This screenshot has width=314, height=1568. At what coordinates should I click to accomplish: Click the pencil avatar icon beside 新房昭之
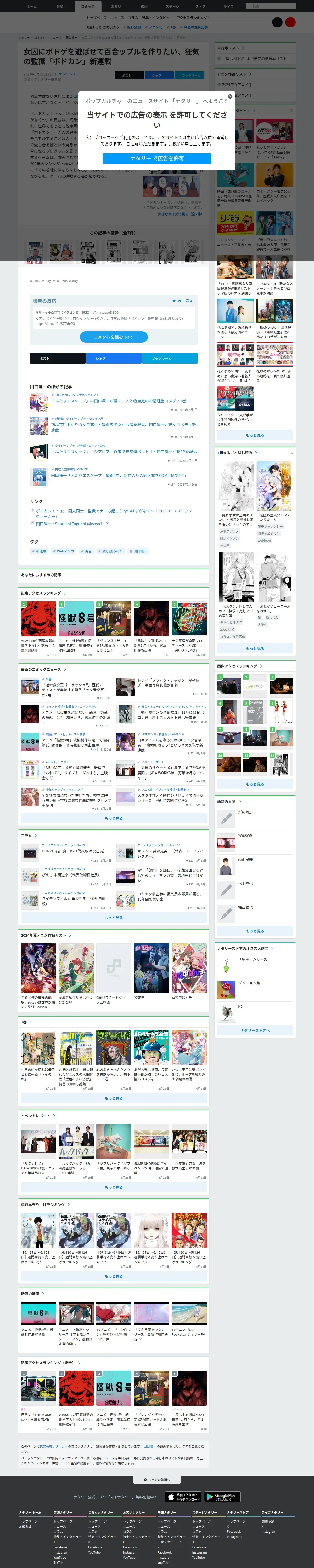click(x=226, y=819)
